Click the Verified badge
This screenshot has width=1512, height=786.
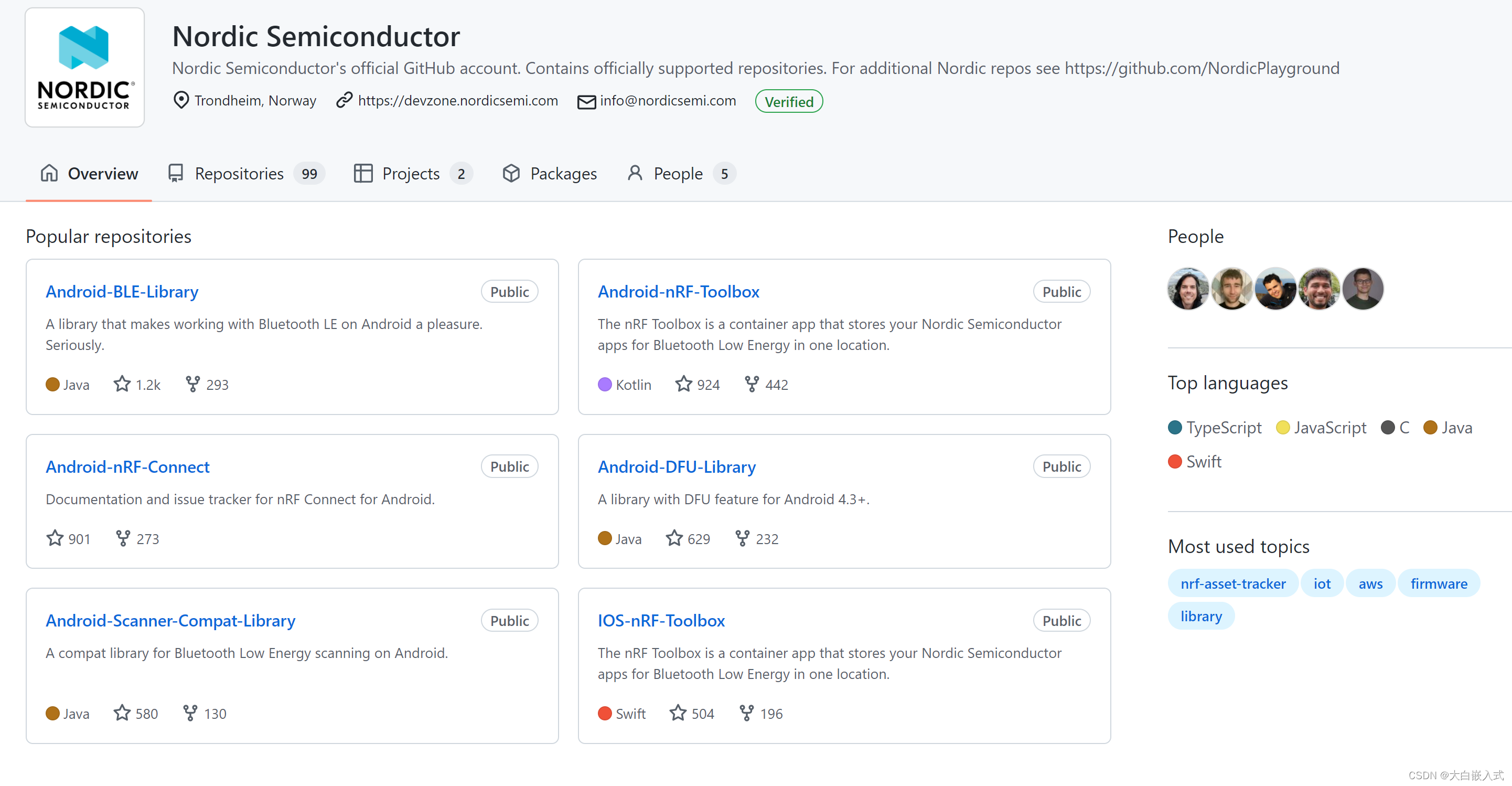tap(788, 102)
